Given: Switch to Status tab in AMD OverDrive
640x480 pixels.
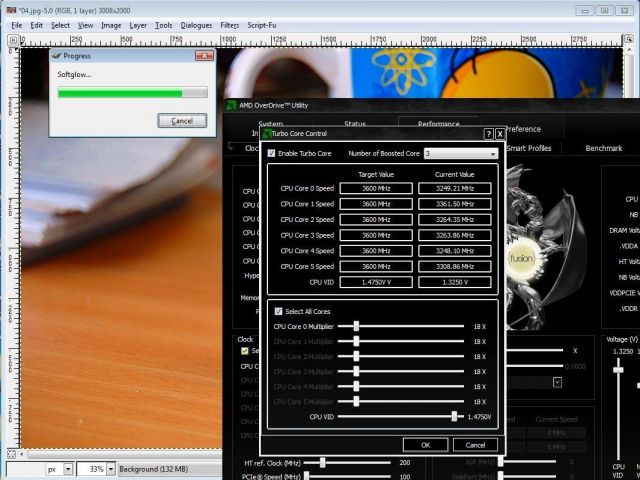Looking at the screenshot, I should pyautogui.click(x=355, y=123).
